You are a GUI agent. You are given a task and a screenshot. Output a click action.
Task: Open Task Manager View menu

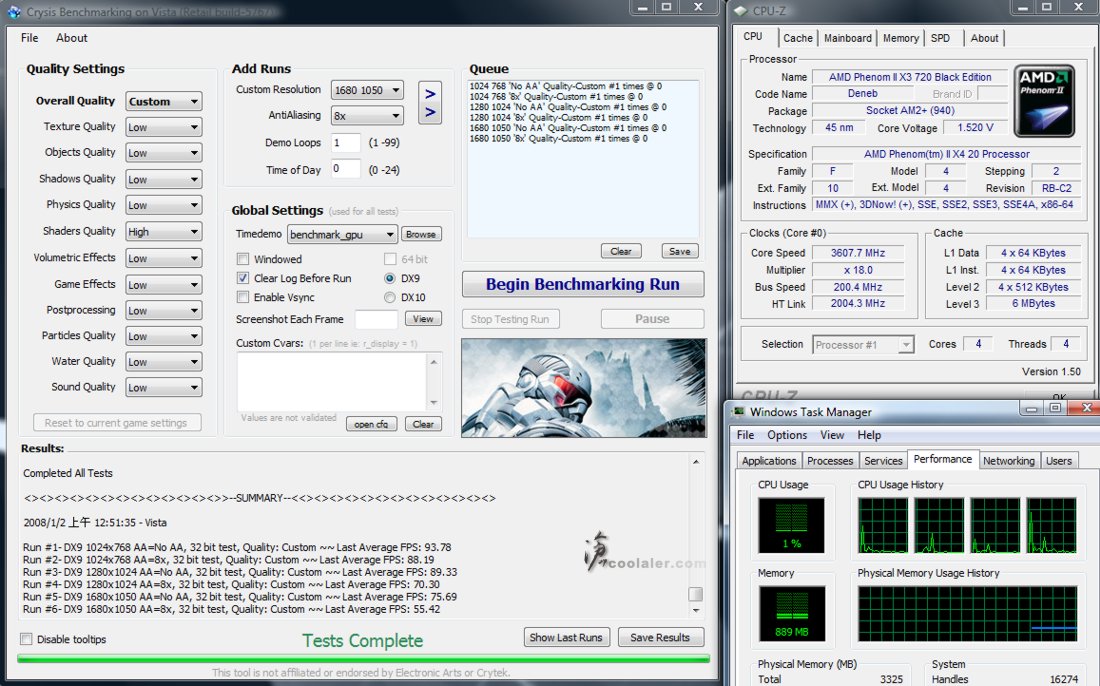[832, 435]
